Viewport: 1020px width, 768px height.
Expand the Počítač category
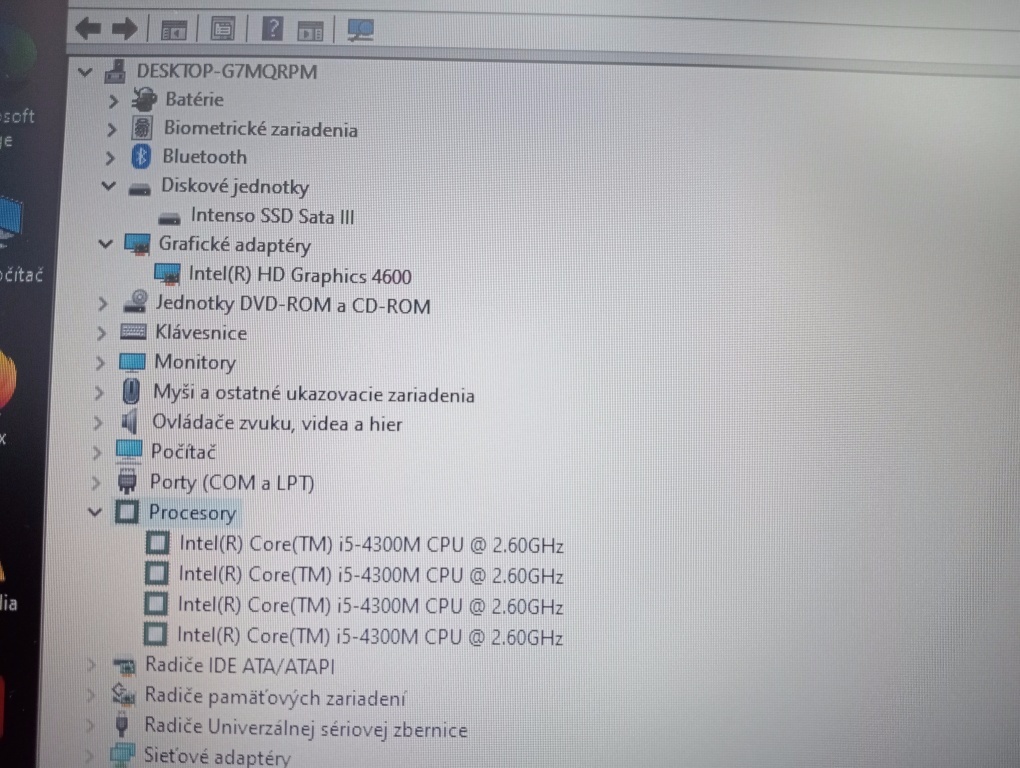tap(96, 453)
